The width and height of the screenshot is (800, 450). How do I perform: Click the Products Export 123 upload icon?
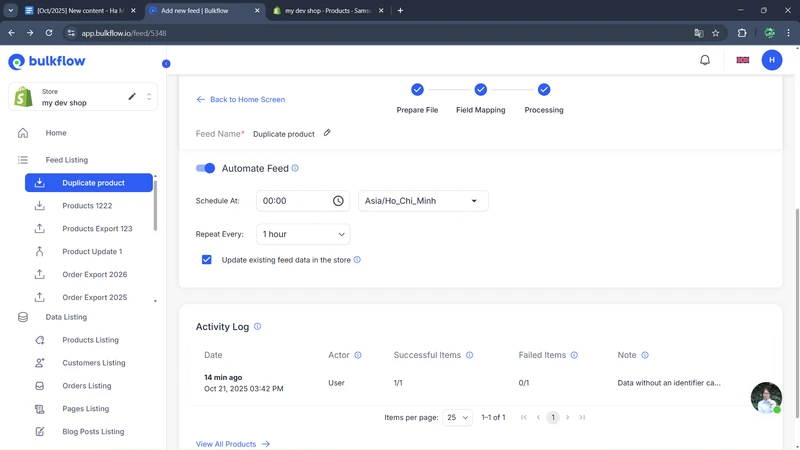39,229
